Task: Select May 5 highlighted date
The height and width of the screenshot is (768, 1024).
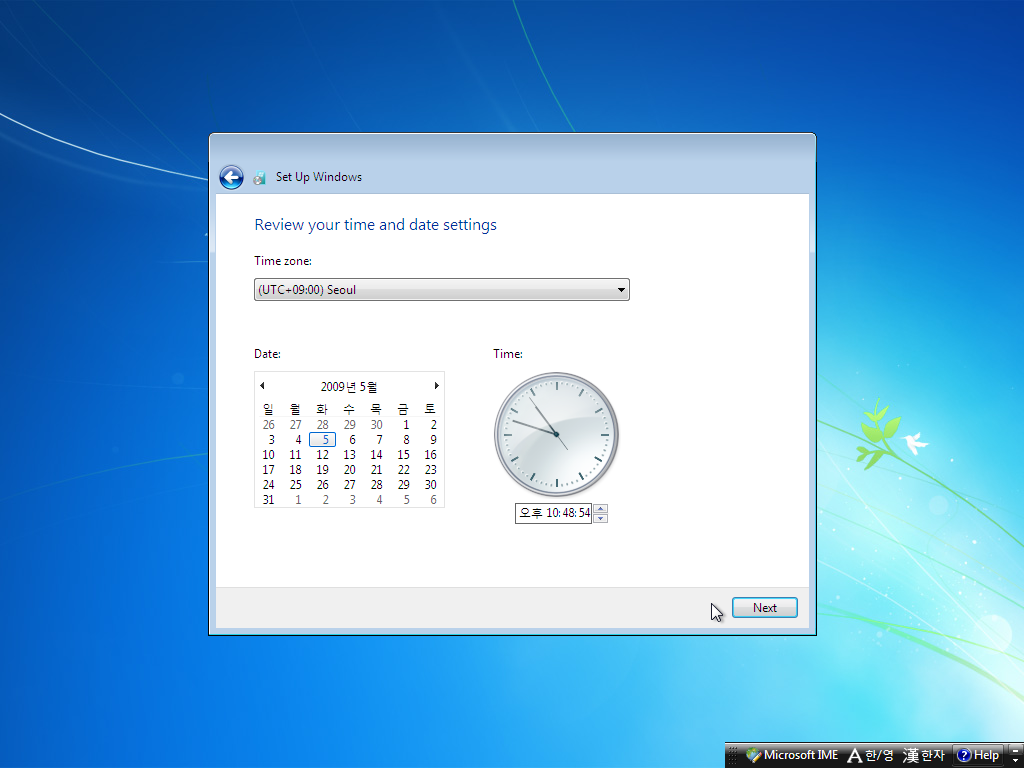Action: click(x=323, y=440)
